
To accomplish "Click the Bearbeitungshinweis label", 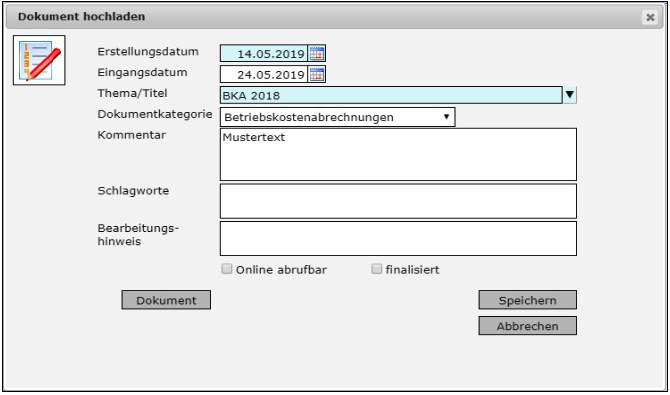I will point(138,235).
